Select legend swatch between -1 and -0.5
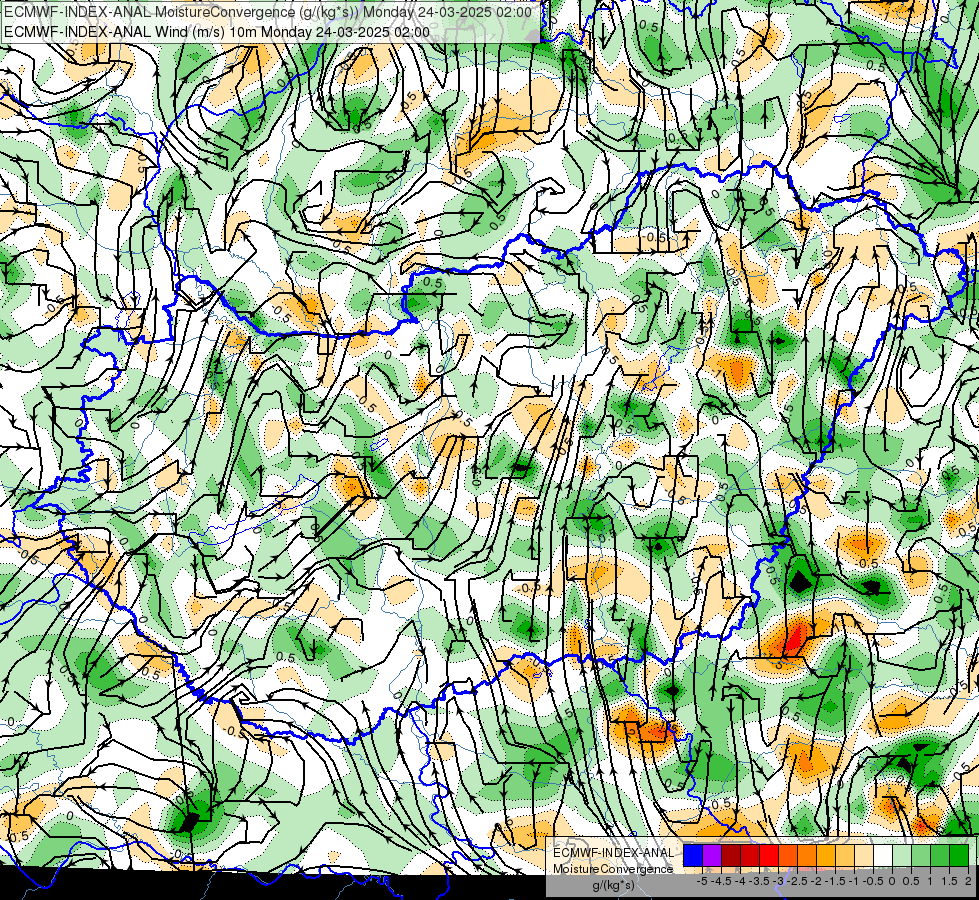This screenshot has width=979, height=900. 864,855
